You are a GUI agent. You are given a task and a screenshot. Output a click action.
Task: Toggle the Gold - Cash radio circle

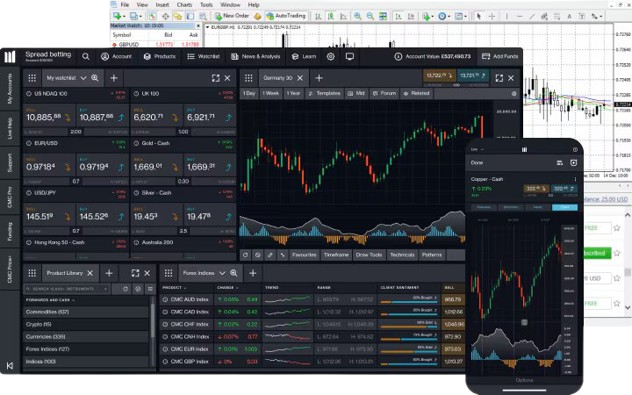[136, 143]
